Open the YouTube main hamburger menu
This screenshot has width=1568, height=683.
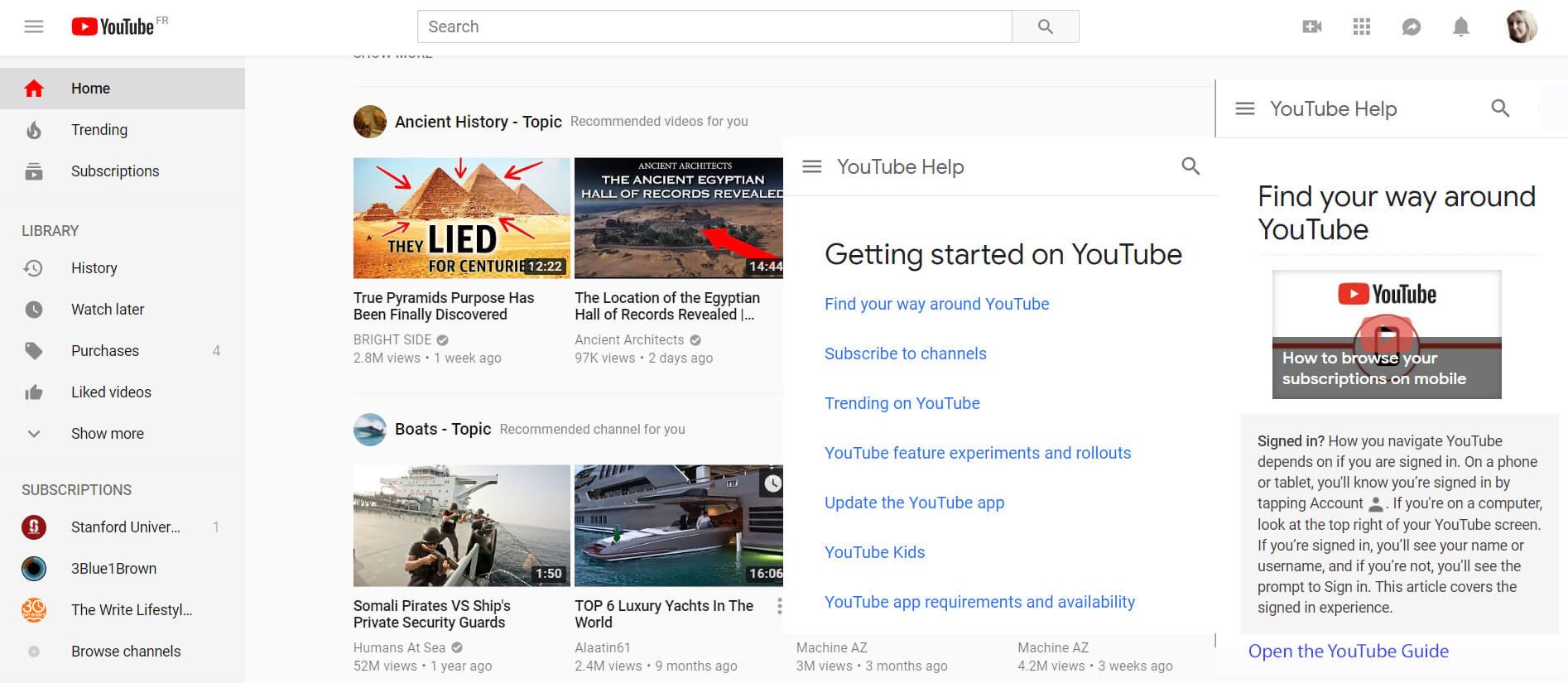(34, 26)
